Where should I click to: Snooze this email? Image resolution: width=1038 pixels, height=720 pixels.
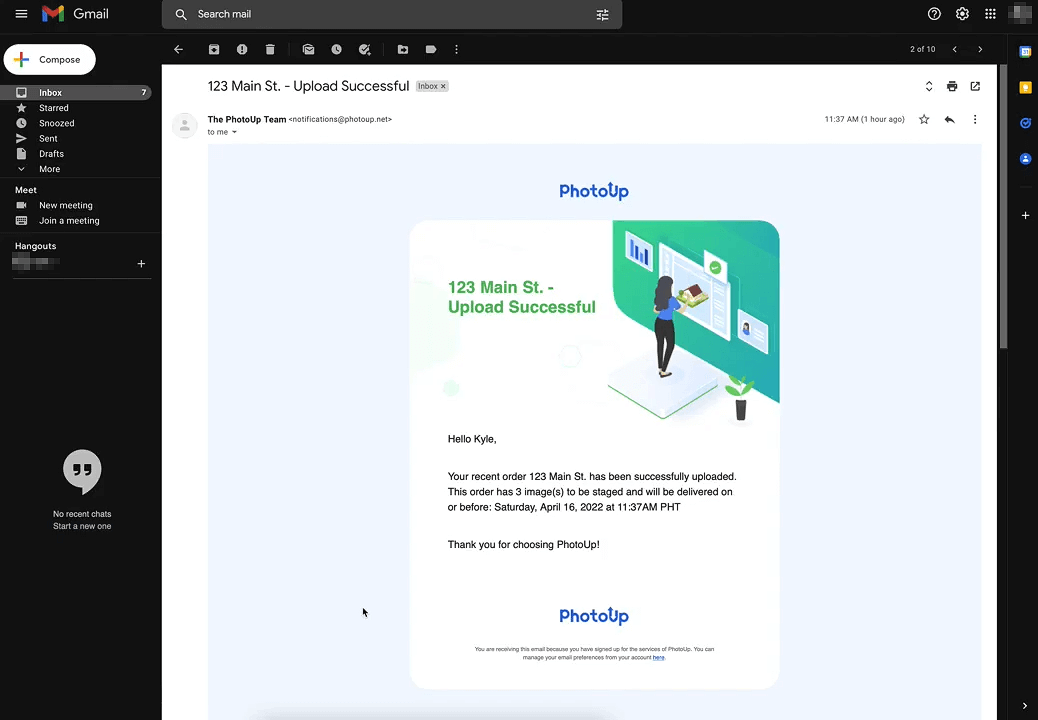pos(336,50)
